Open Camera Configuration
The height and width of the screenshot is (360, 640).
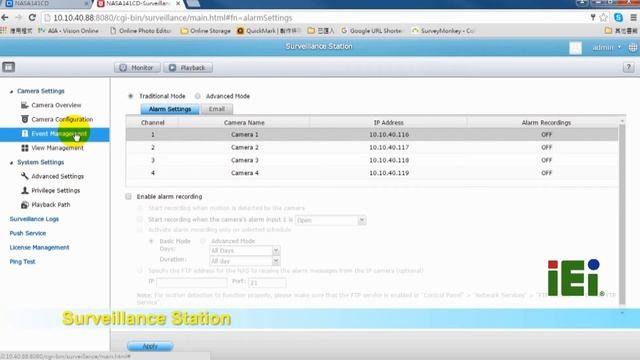click(x=62, y=120)
